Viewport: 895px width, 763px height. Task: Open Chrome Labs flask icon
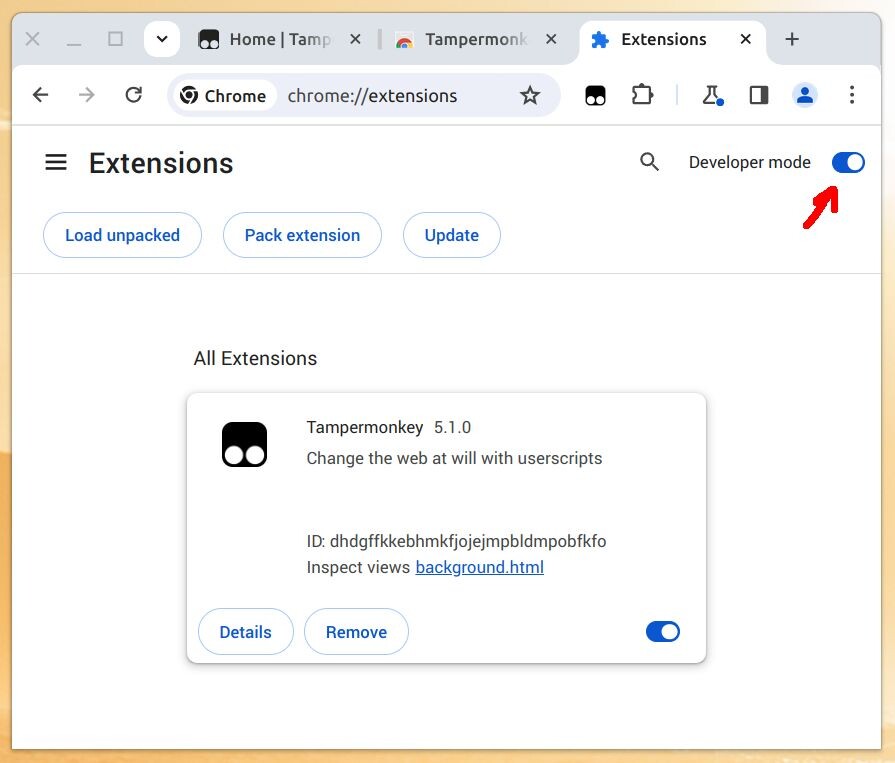tap(712, 95)
